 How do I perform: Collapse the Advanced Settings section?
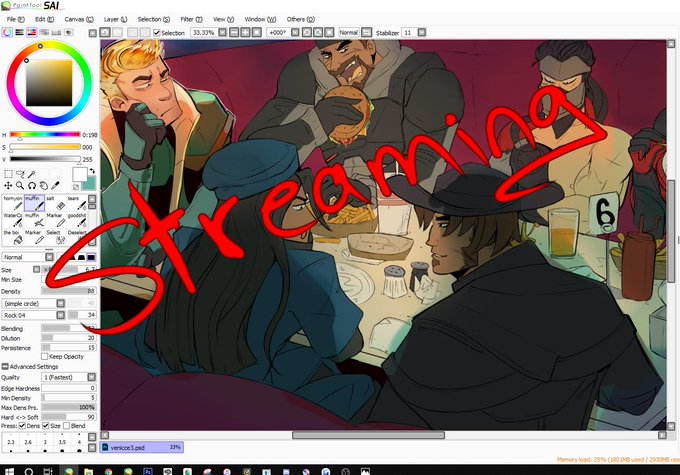5,367
